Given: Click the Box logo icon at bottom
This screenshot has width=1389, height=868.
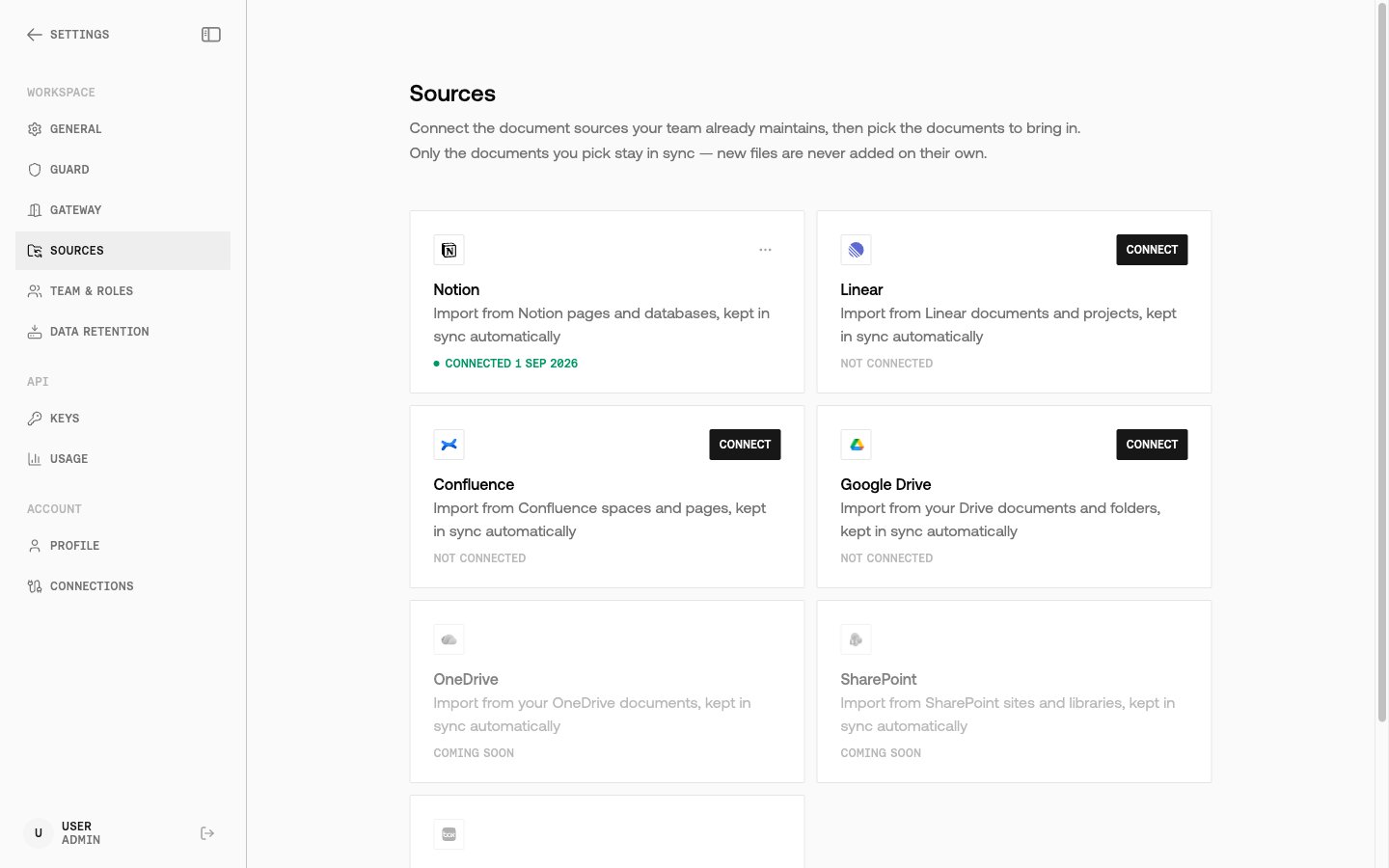Looking at the screenshot, I should (x=449, y=834).
